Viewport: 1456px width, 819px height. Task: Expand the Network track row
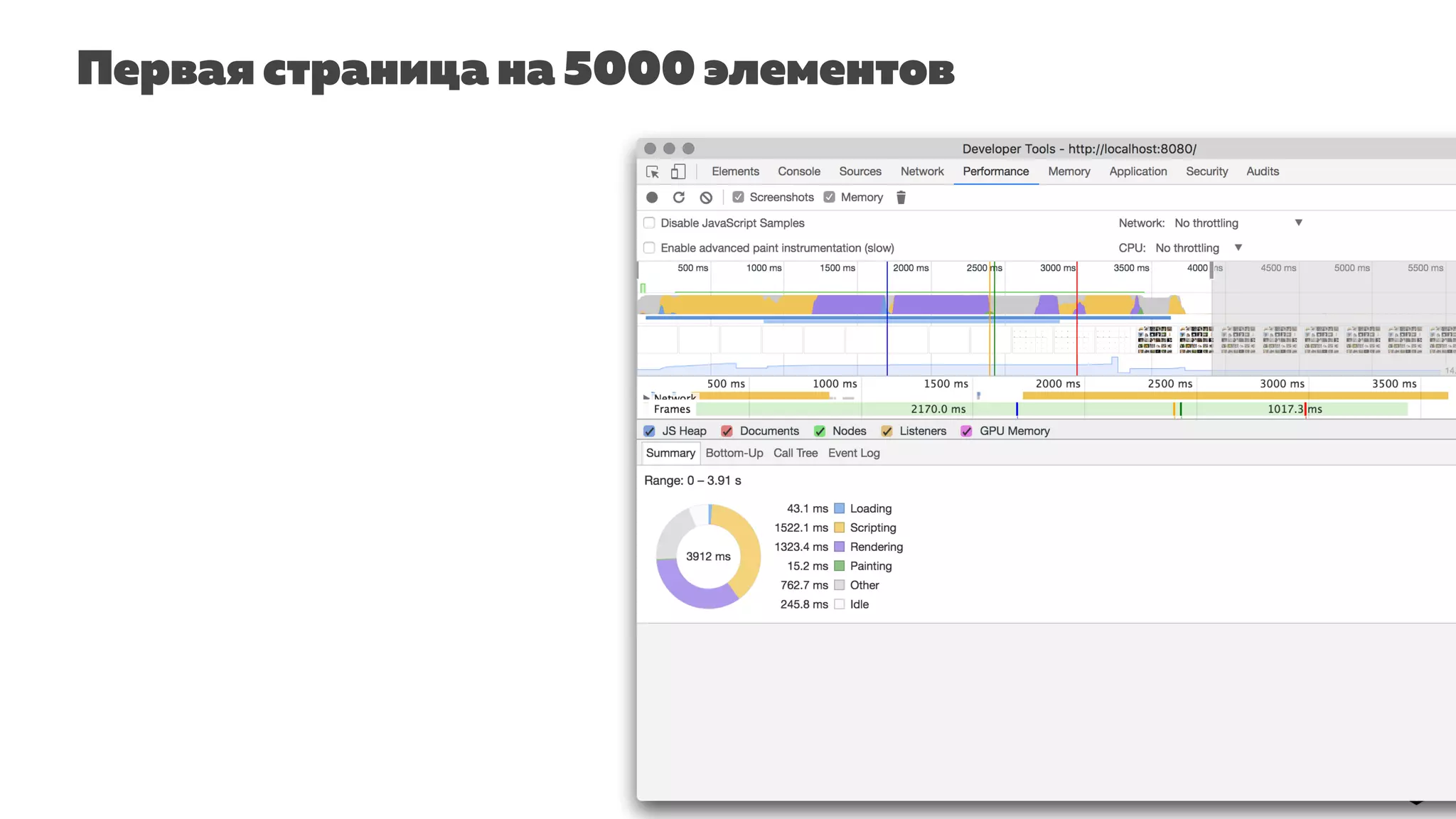(646, 397)
